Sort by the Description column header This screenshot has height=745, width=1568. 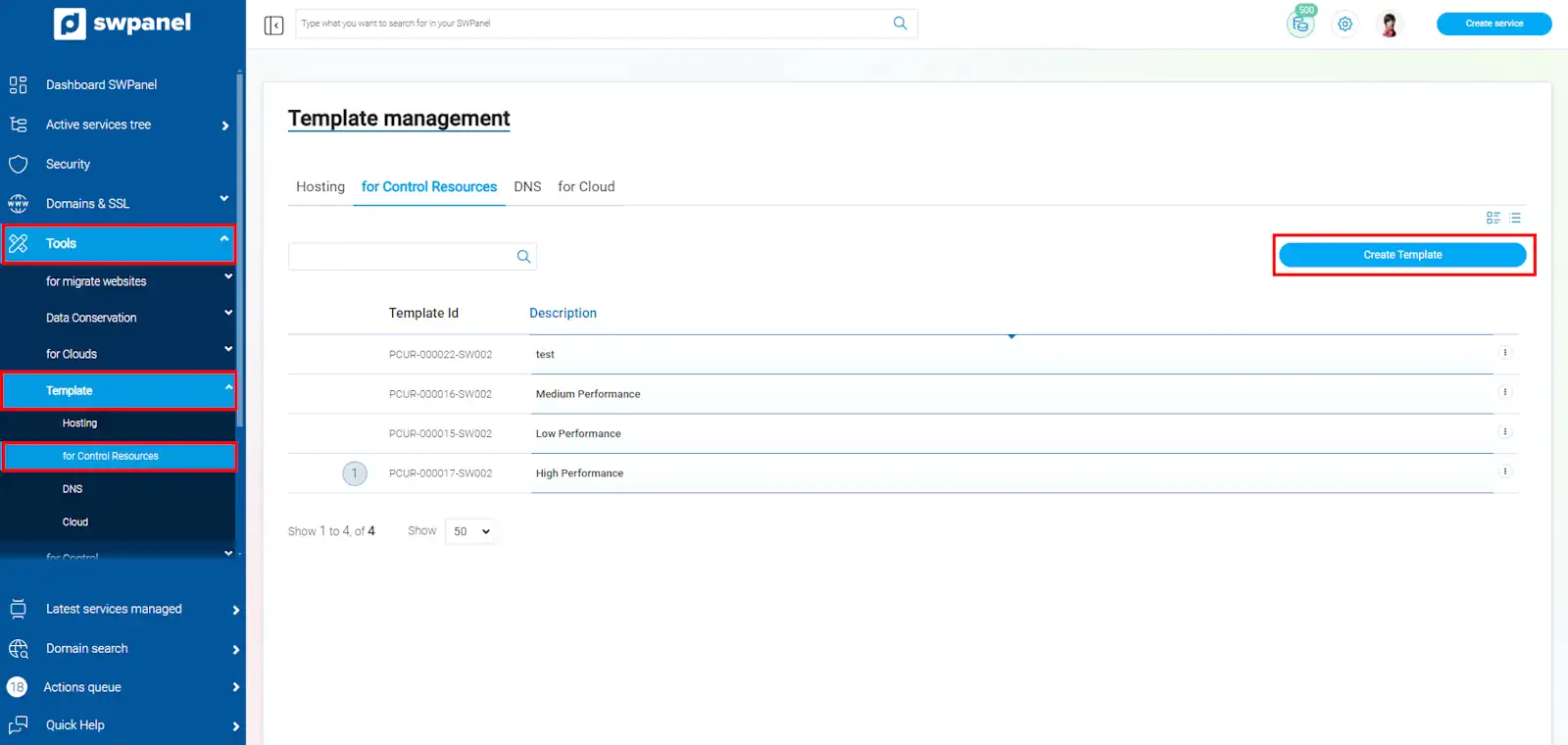pos(563,313)
